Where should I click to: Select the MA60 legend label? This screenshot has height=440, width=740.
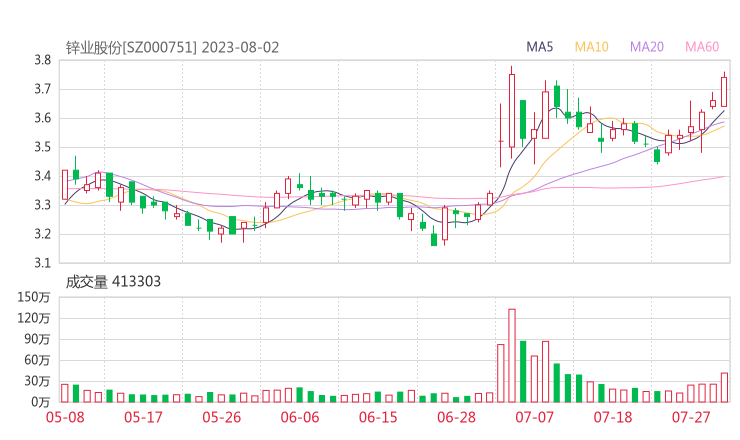[x=702, y=47]
